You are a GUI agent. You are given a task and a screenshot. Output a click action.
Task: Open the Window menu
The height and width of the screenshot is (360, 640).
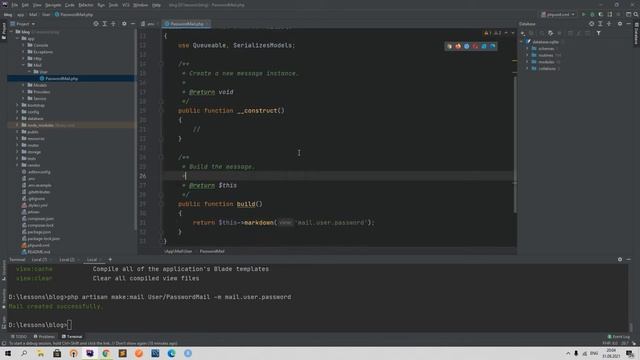pyautogui.click(x=140, y=5)
